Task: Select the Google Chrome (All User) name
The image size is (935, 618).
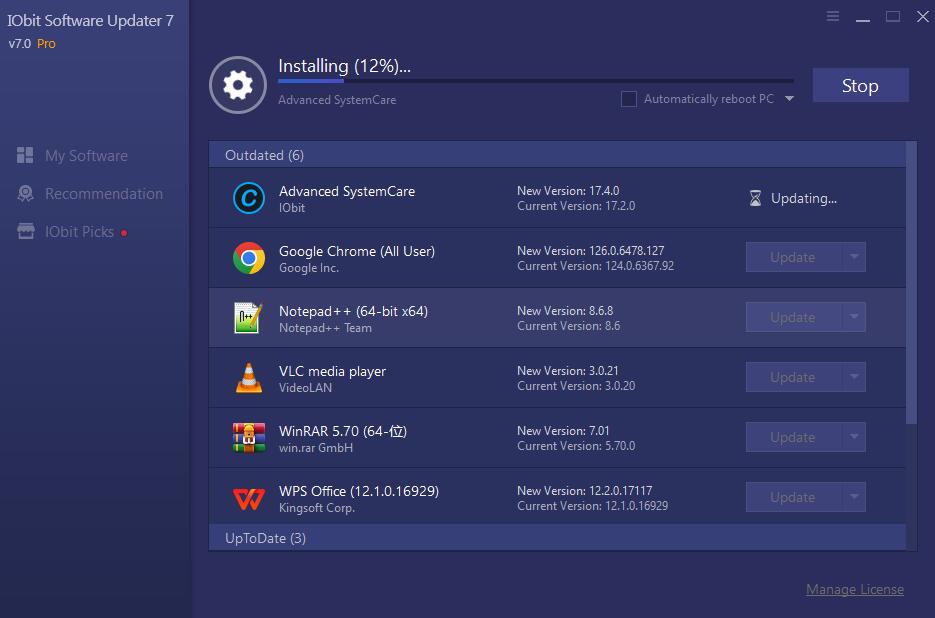Action: 357,251
